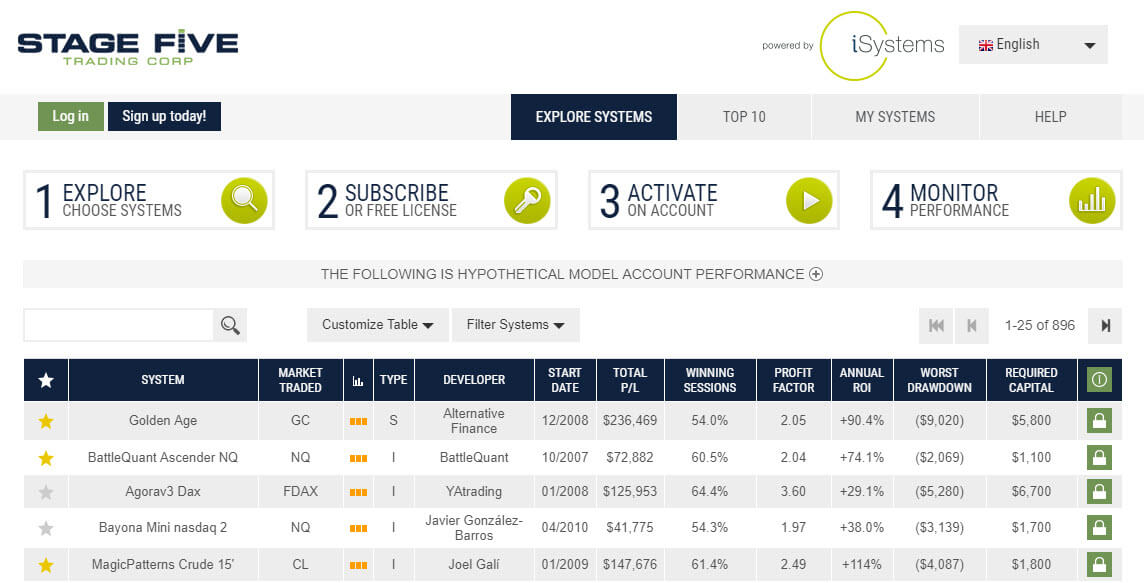Sort by the Developer column header
The height and width of the screenshot is (583, 1144).
coord(474,380)
